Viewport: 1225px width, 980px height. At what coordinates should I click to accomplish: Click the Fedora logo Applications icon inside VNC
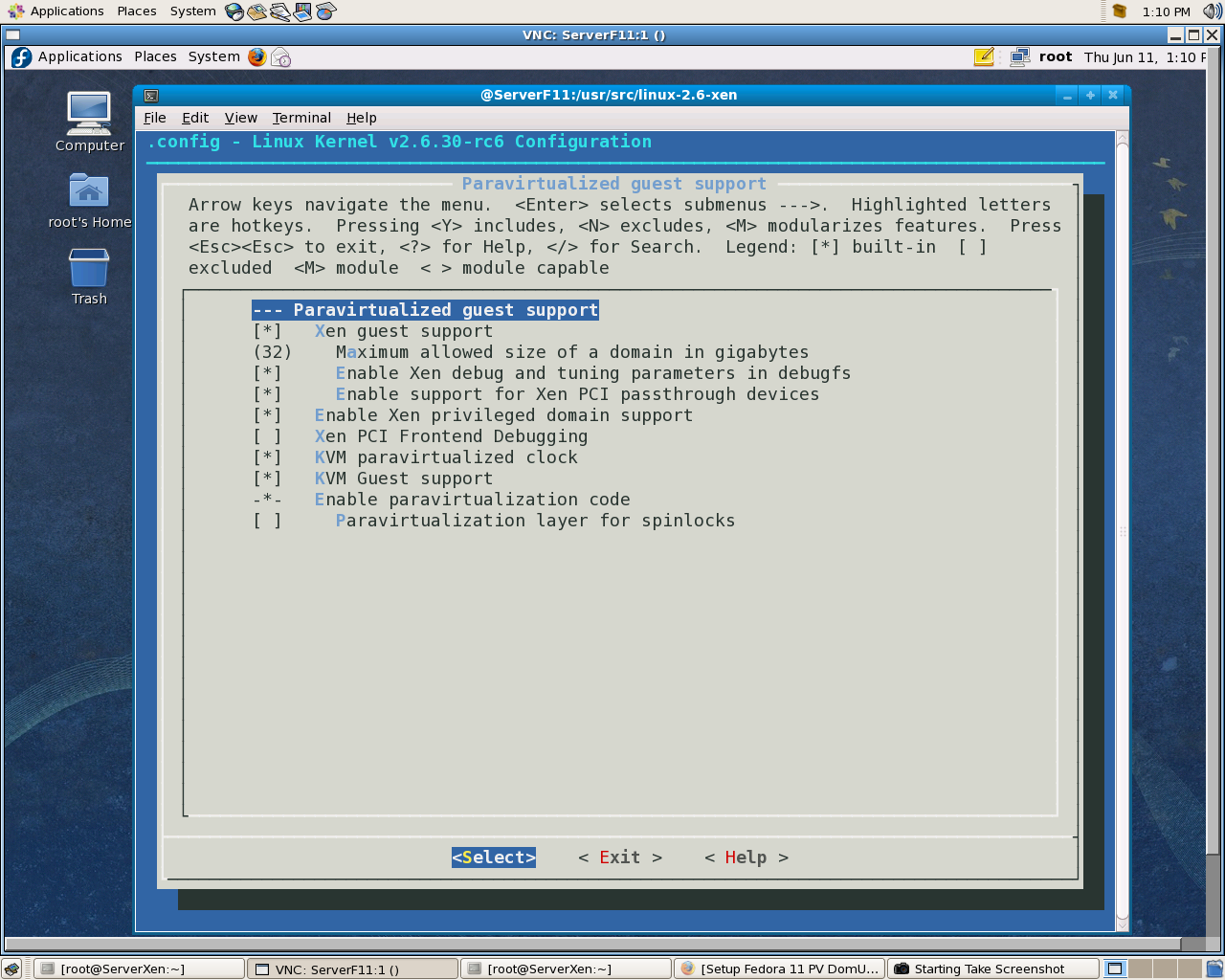point(21,57)
